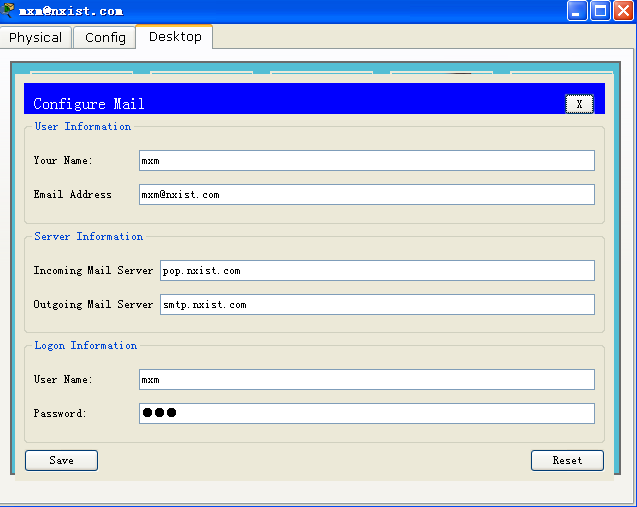Close Configure Mail with the X button
This screenshot has height=507, width=637.
point(579,104)
